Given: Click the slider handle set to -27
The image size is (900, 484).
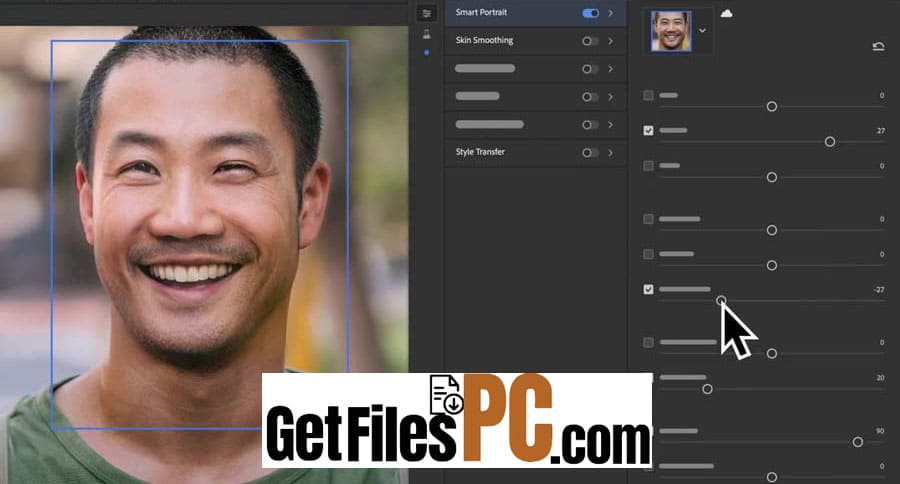Looking at the screenshot, I should 721,300.
